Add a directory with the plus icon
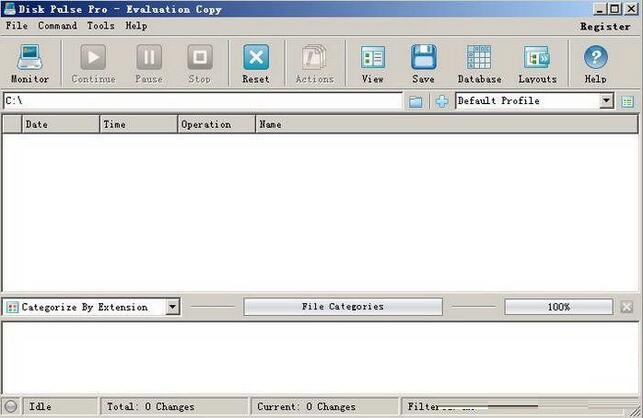Screen dimensions: 643x418 [x=442, y=101]
